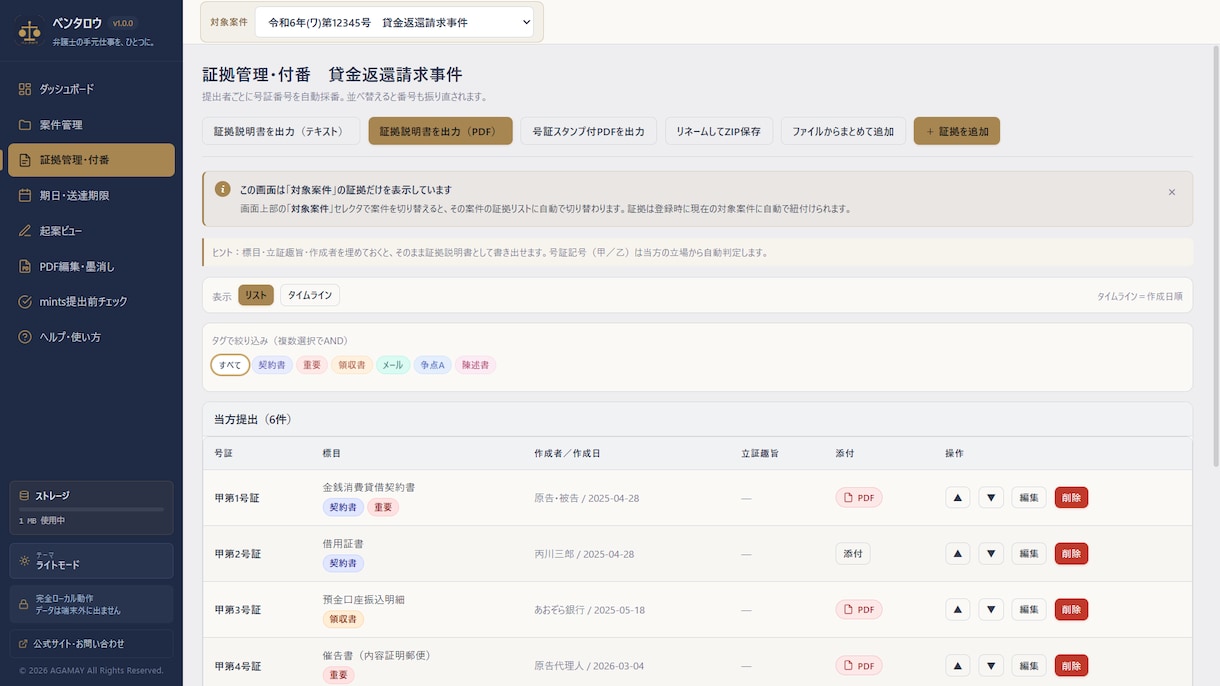
Task: Open 案件管理 in sidebar
Action: point(91,125)
